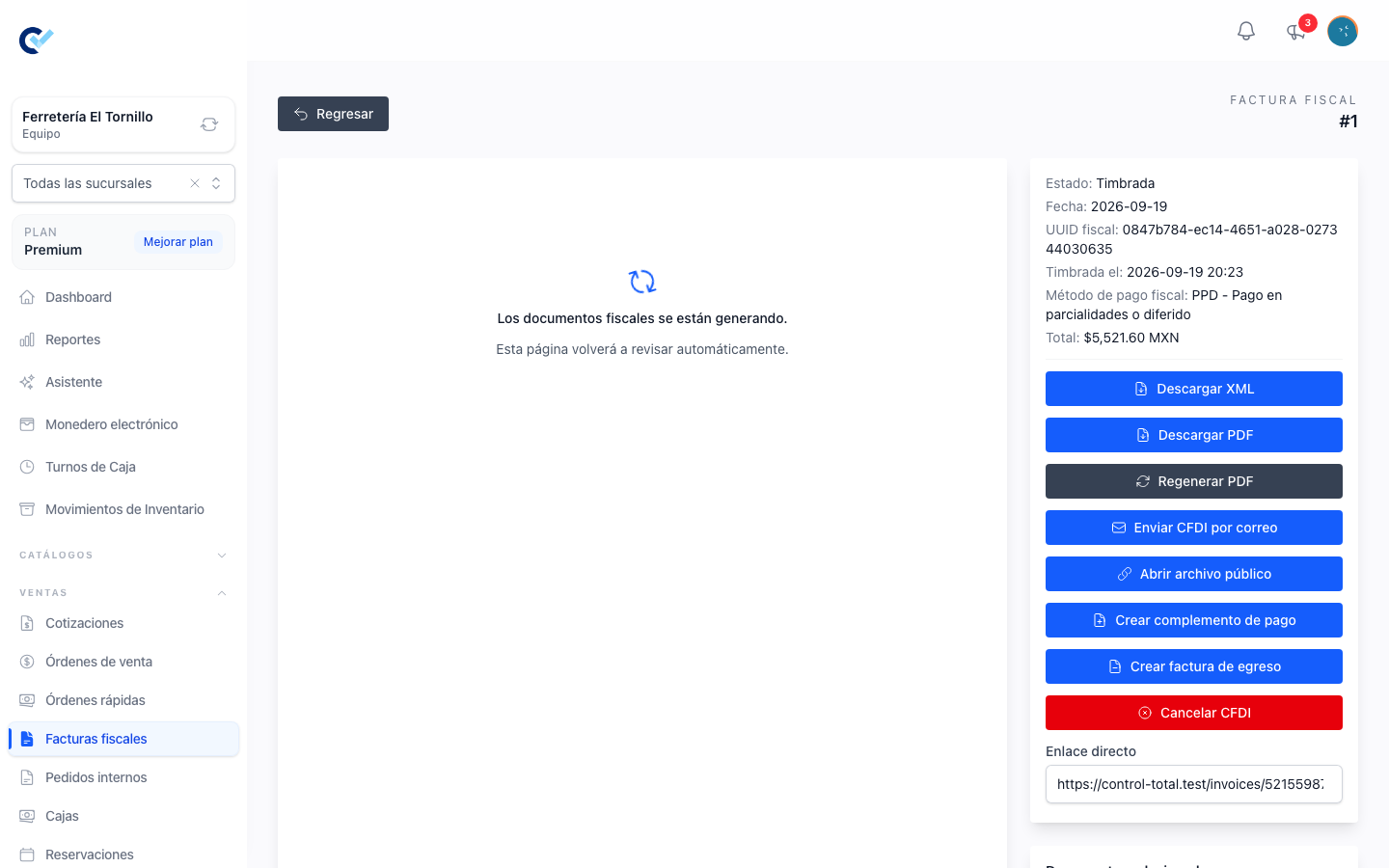Click the Turnos de Caja clock icon

click(27, 467)
